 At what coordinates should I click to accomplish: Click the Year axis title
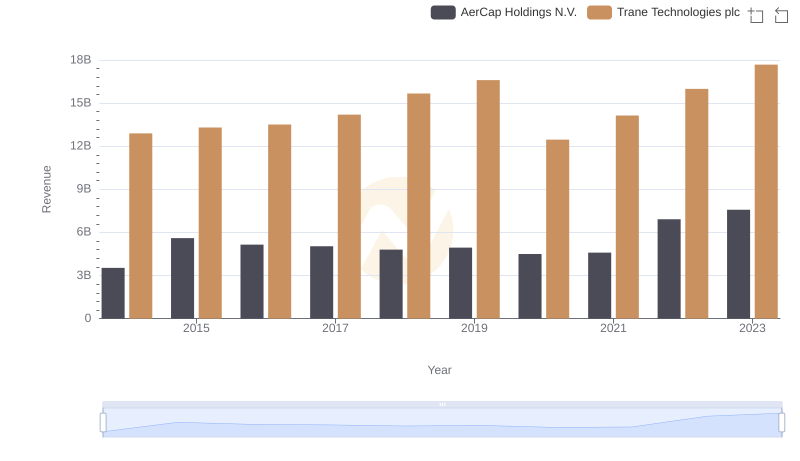click(439, 370)
